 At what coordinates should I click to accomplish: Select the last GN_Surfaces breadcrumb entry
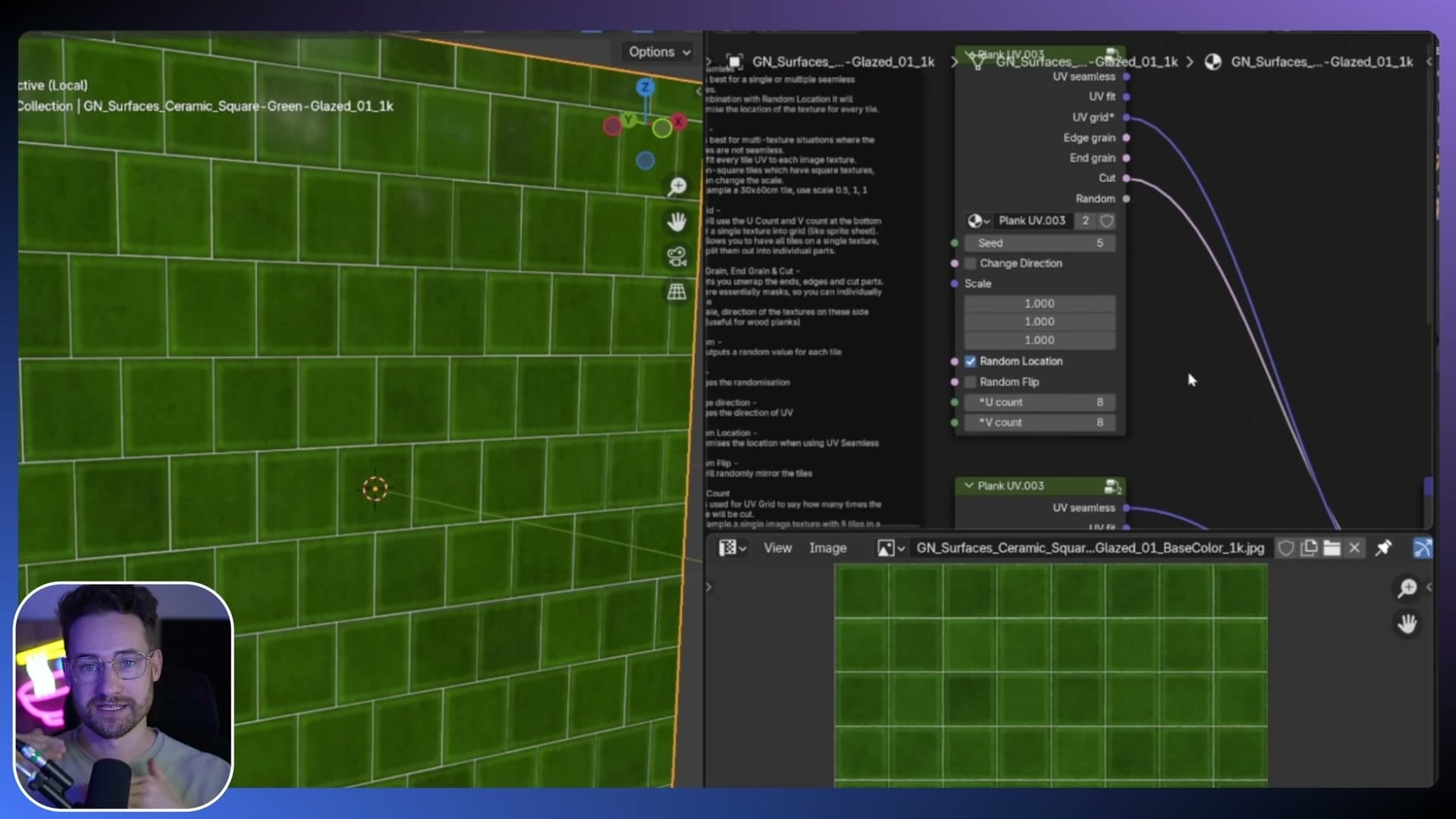pyautogui.click(x=1322, y=62)
